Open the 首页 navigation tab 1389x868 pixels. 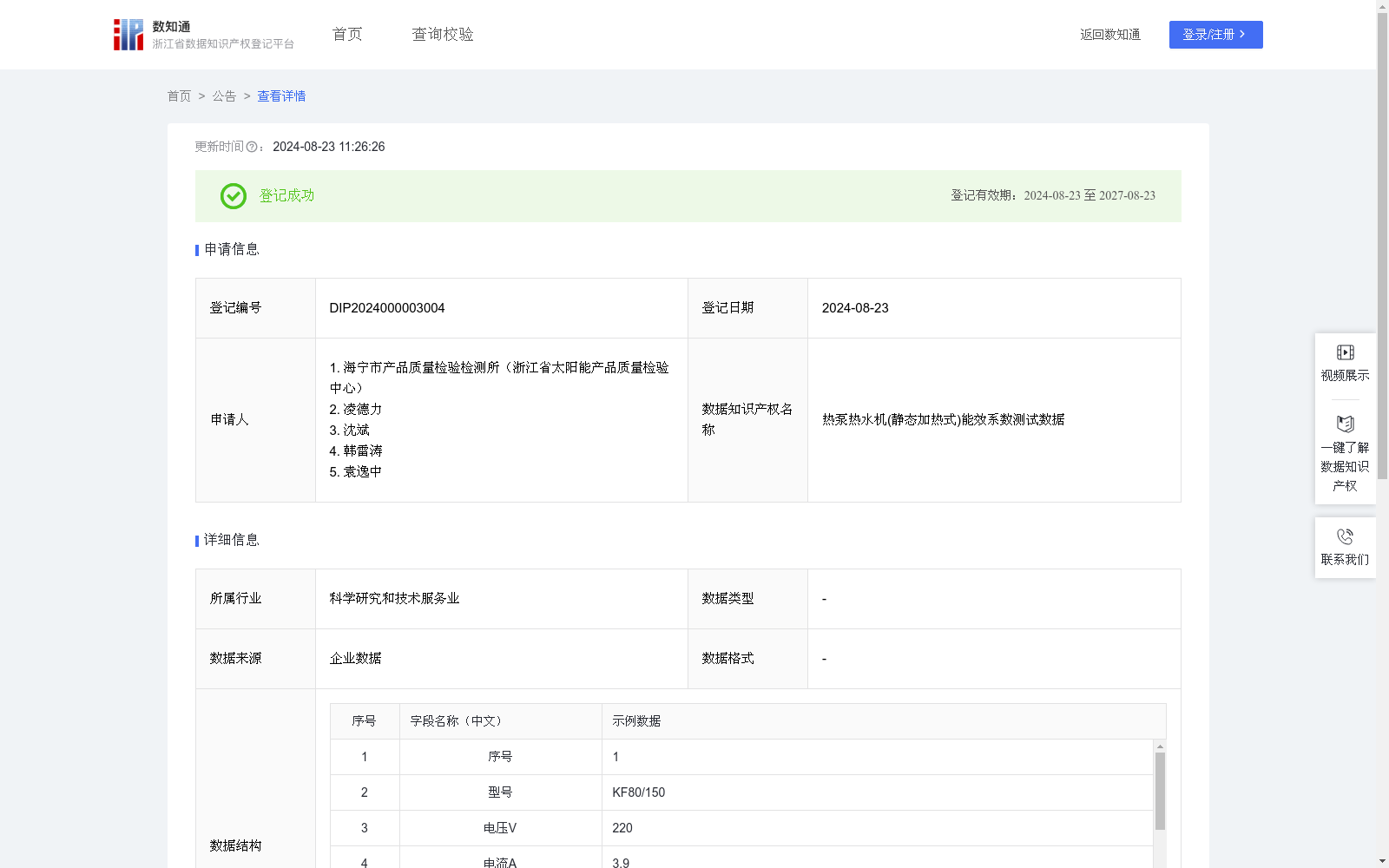click(347, 35)
